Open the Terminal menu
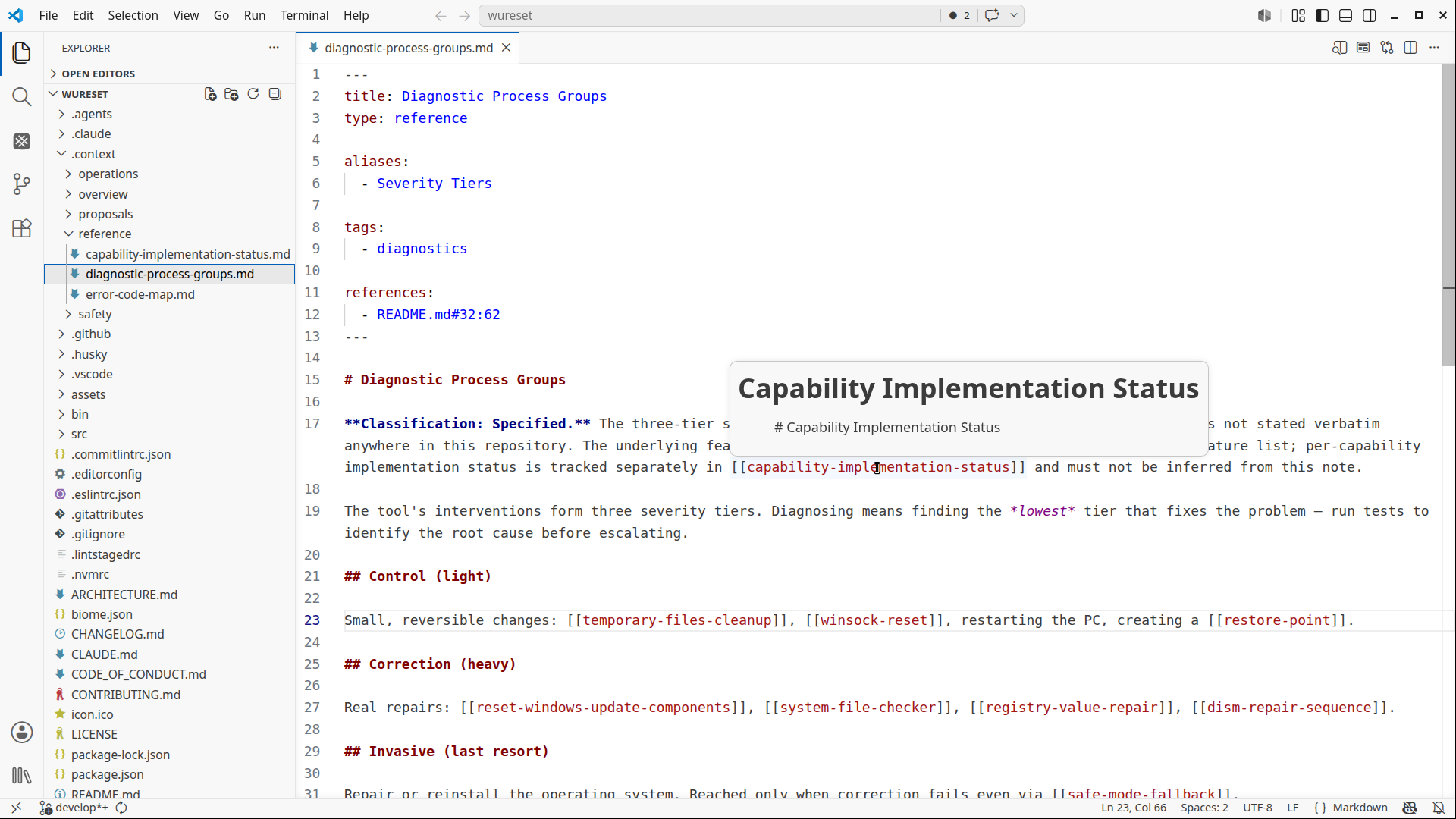 304,15
